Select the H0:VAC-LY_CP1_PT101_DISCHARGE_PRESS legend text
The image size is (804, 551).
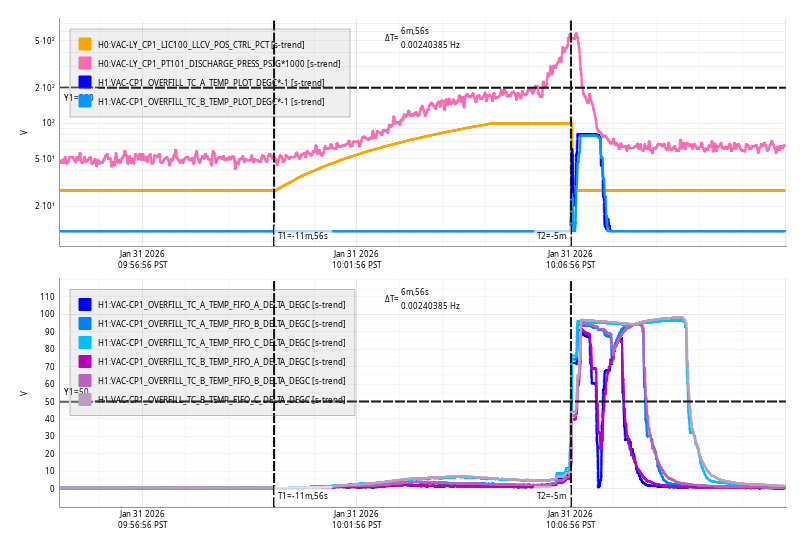click(x=218, y=63)
